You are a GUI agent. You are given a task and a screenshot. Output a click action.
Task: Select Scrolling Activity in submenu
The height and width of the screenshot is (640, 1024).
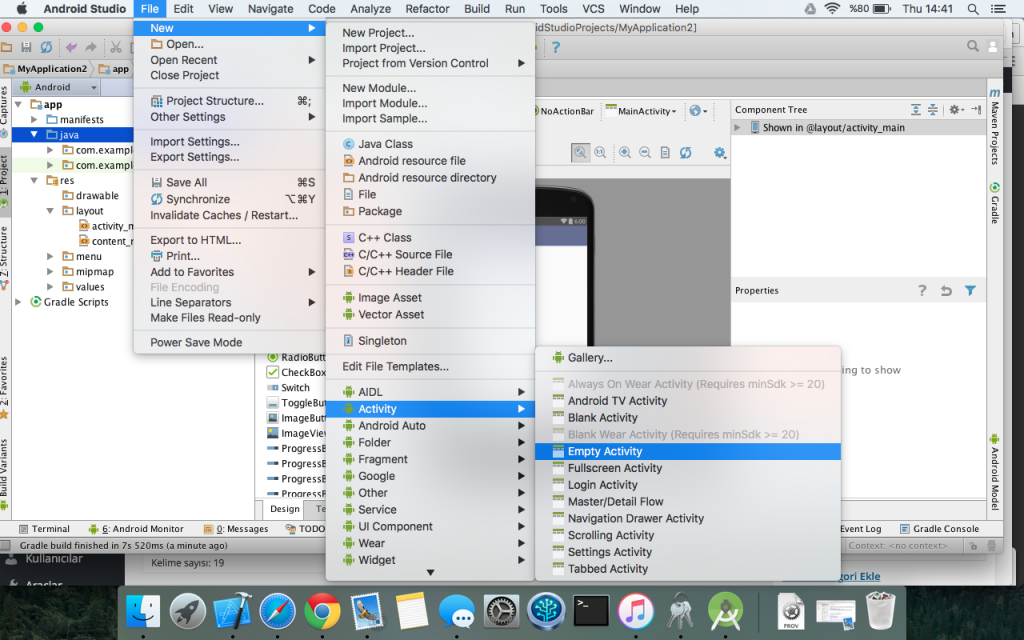[x=688, y=535]
